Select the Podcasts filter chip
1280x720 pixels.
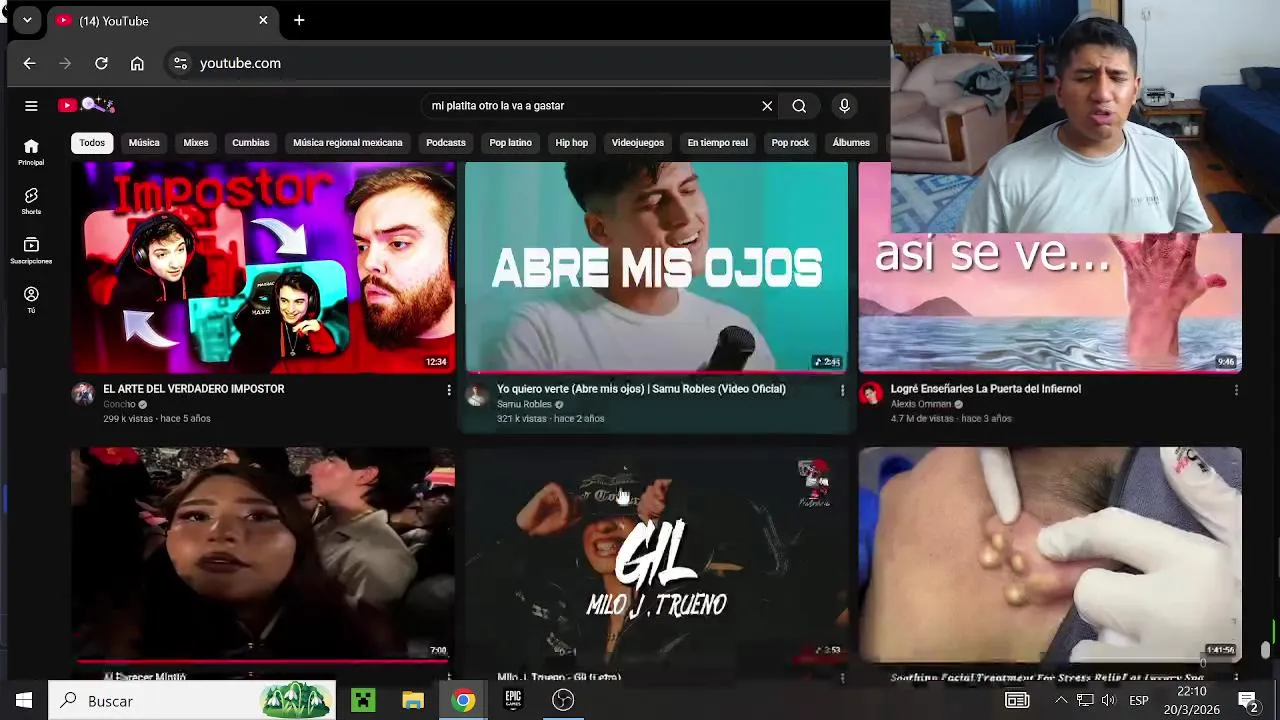coord(446,143)
